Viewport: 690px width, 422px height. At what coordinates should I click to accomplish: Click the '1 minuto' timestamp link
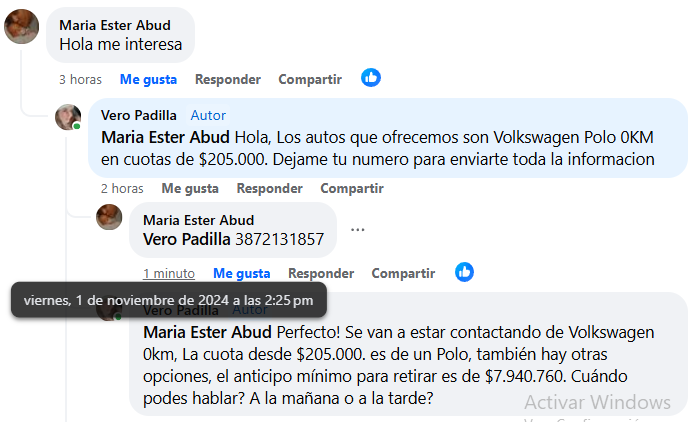coord(168,273)
